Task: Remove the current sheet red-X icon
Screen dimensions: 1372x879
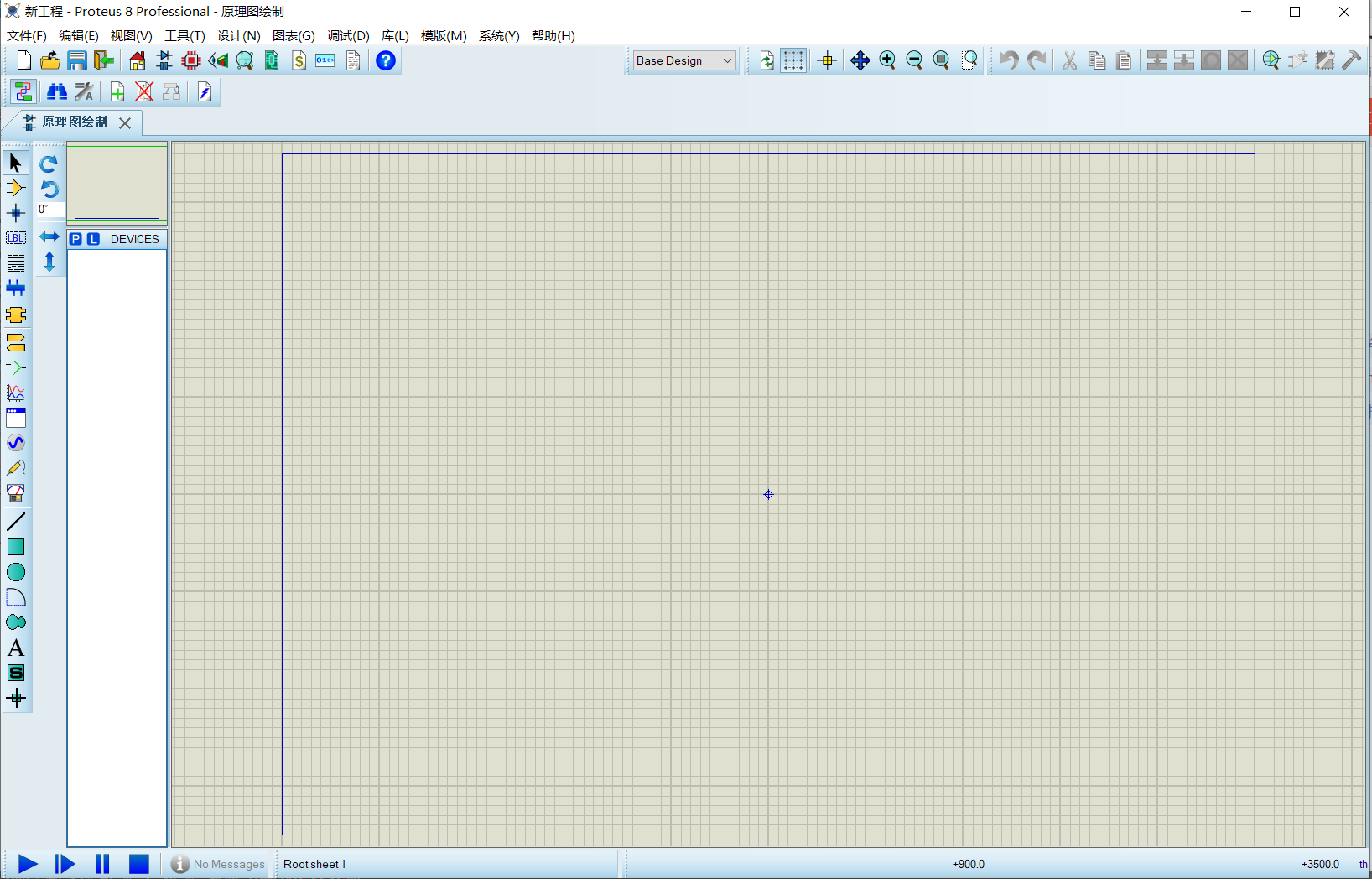Action: pyautogui.click(x=144, y=91)
